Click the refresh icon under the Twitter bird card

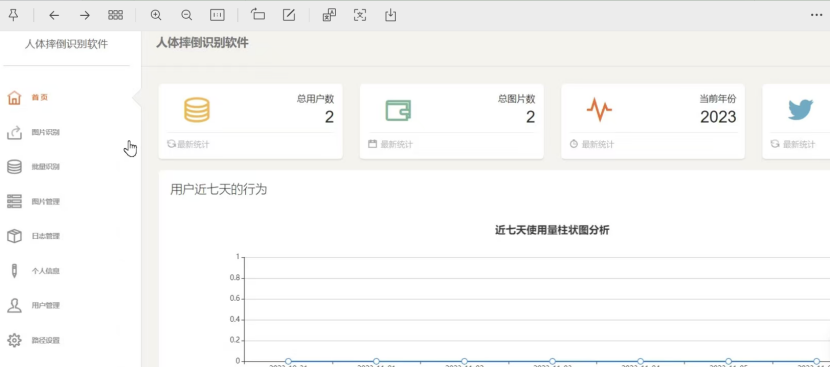click(775, 144)
